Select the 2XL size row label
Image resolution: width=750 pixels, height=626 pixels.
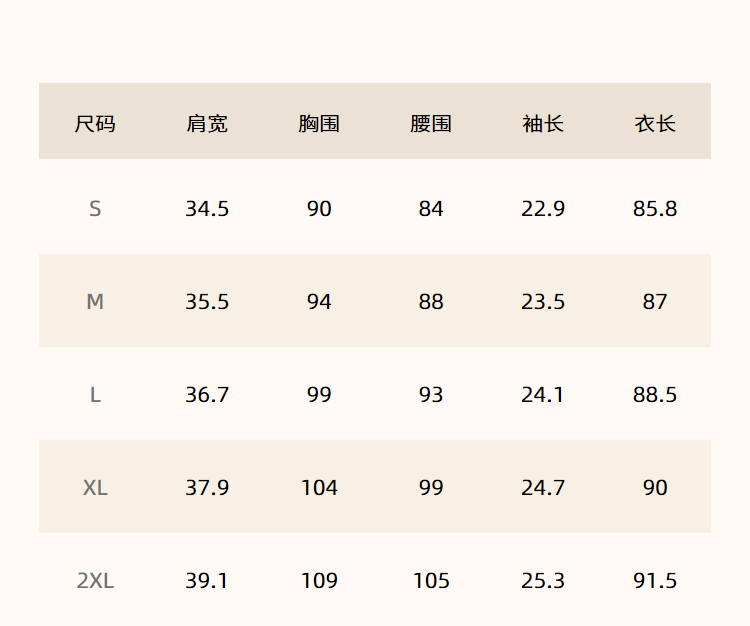[x=95, y=581]
